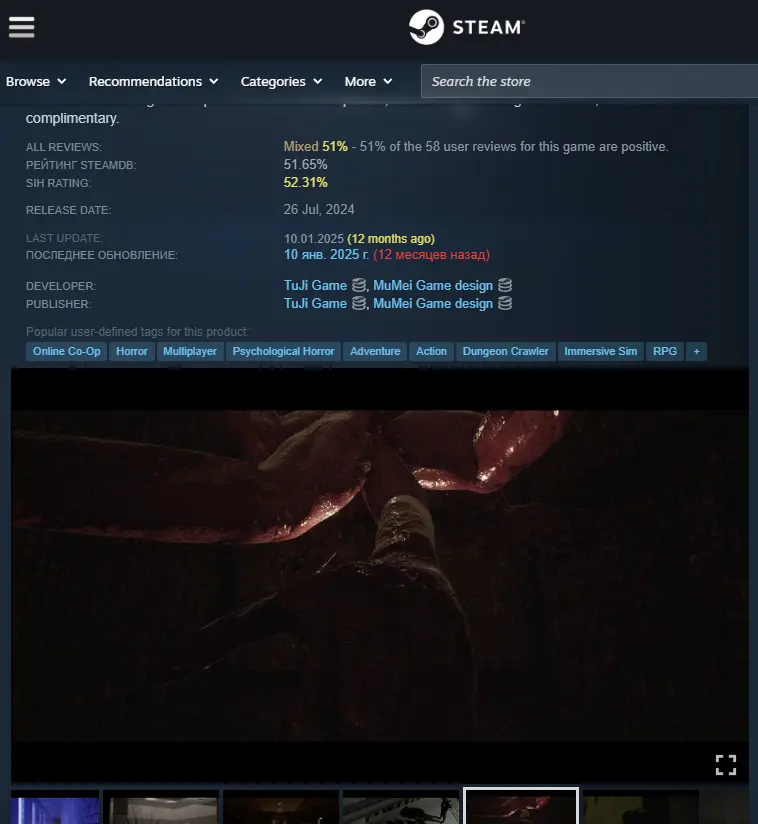Expand the Browse dropdown menu
The height and width of the screenshot is (824, 758).
pos(36,81)
